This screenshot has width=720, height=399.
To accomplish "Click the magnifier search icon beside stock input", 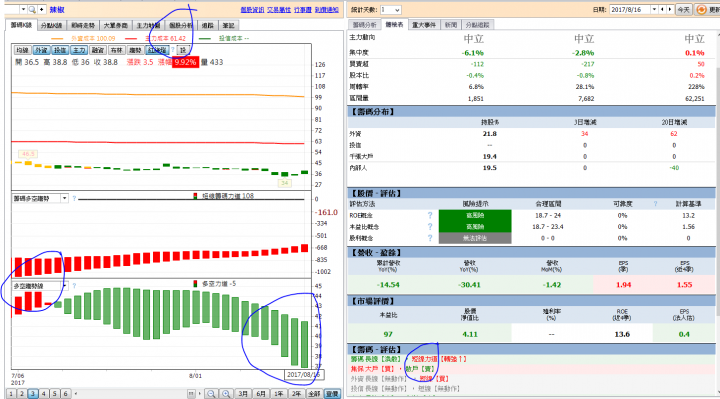I will (x=32, y=10).
